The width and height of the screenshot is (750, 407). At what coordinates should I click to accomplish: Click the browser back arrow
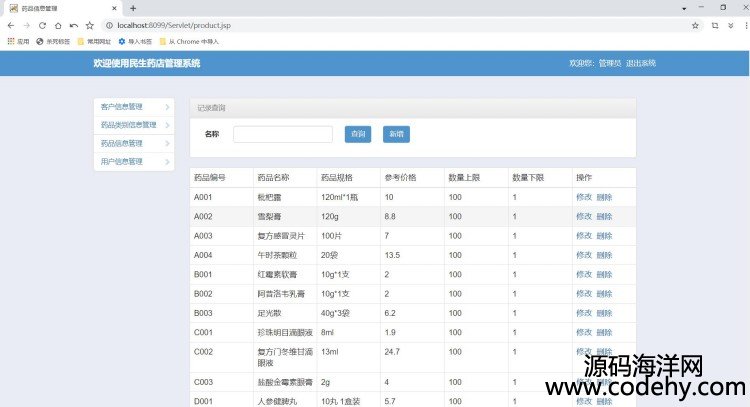11,25
